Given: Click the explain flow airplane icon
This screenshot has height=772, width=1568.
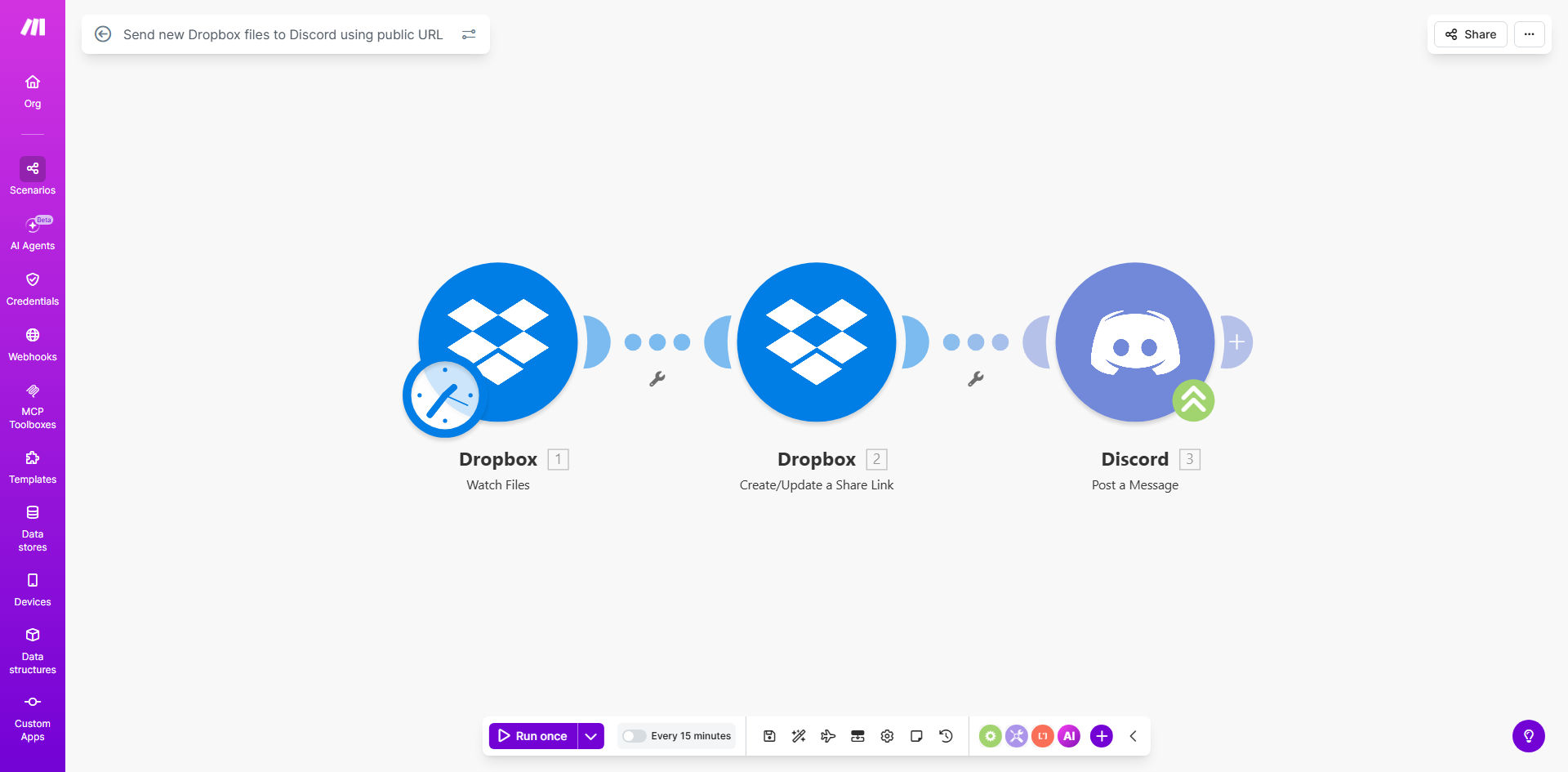Looking at the screenshot, I should (x=828, y=736).
